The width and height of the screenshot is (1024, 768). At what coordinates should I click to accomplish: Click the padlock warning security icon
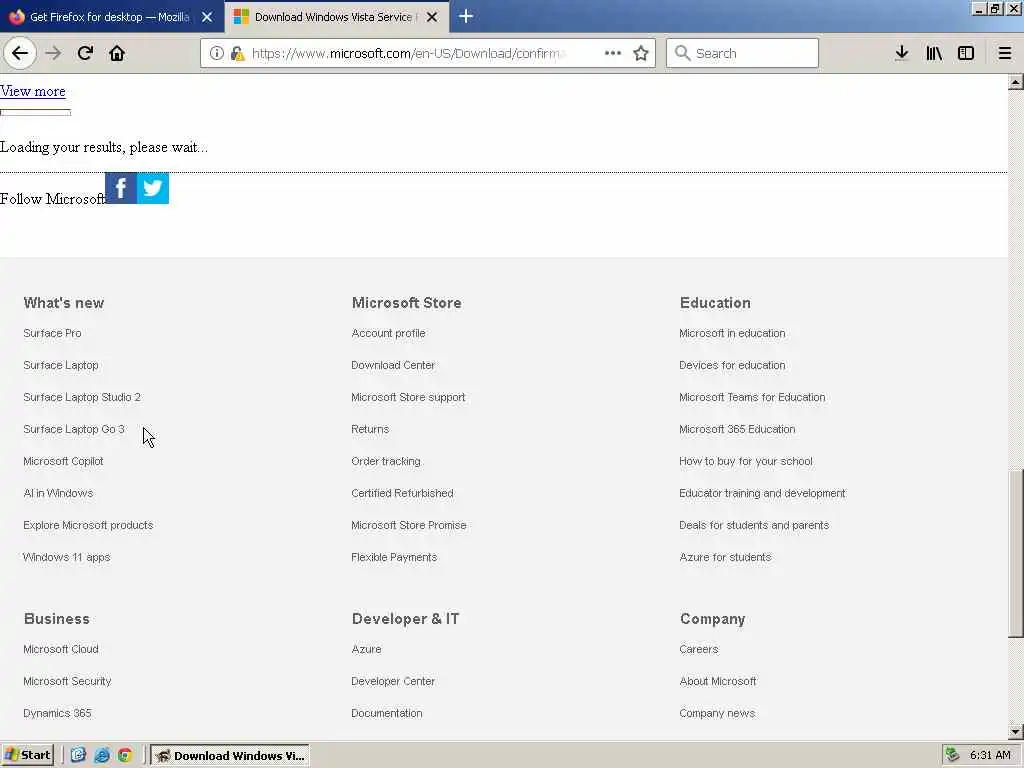pyautogui.click(x=238, y=53)
